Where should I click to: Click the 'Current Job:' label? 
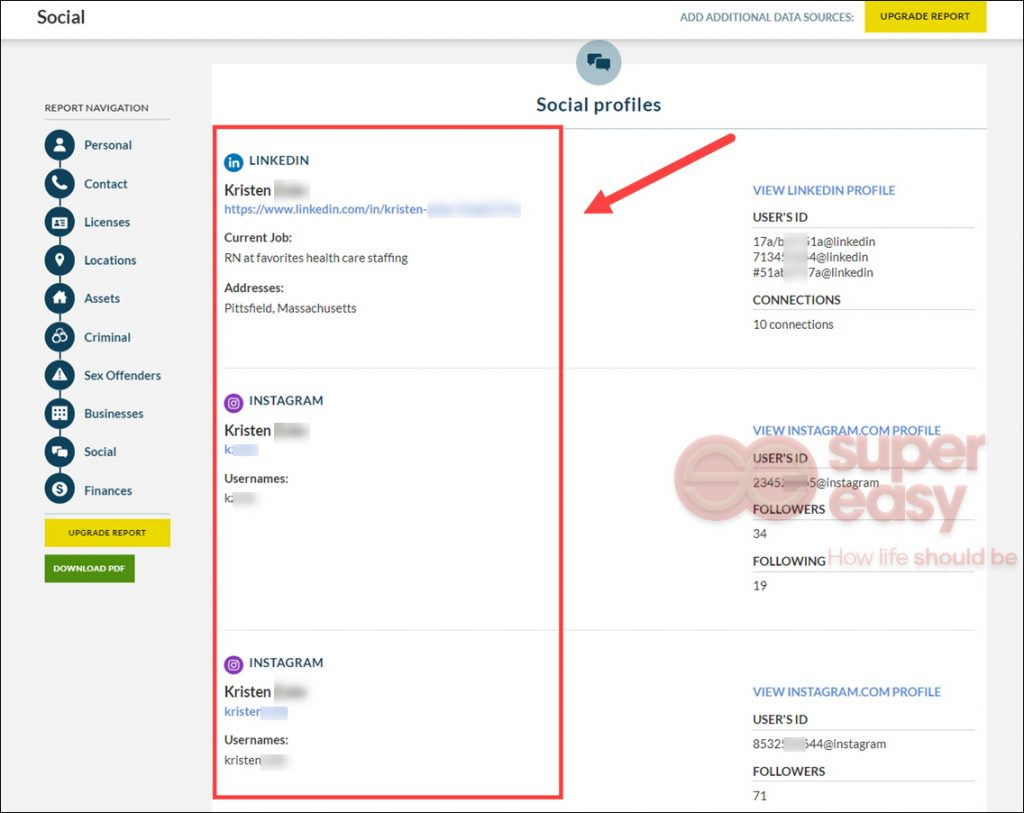[258, 238]
